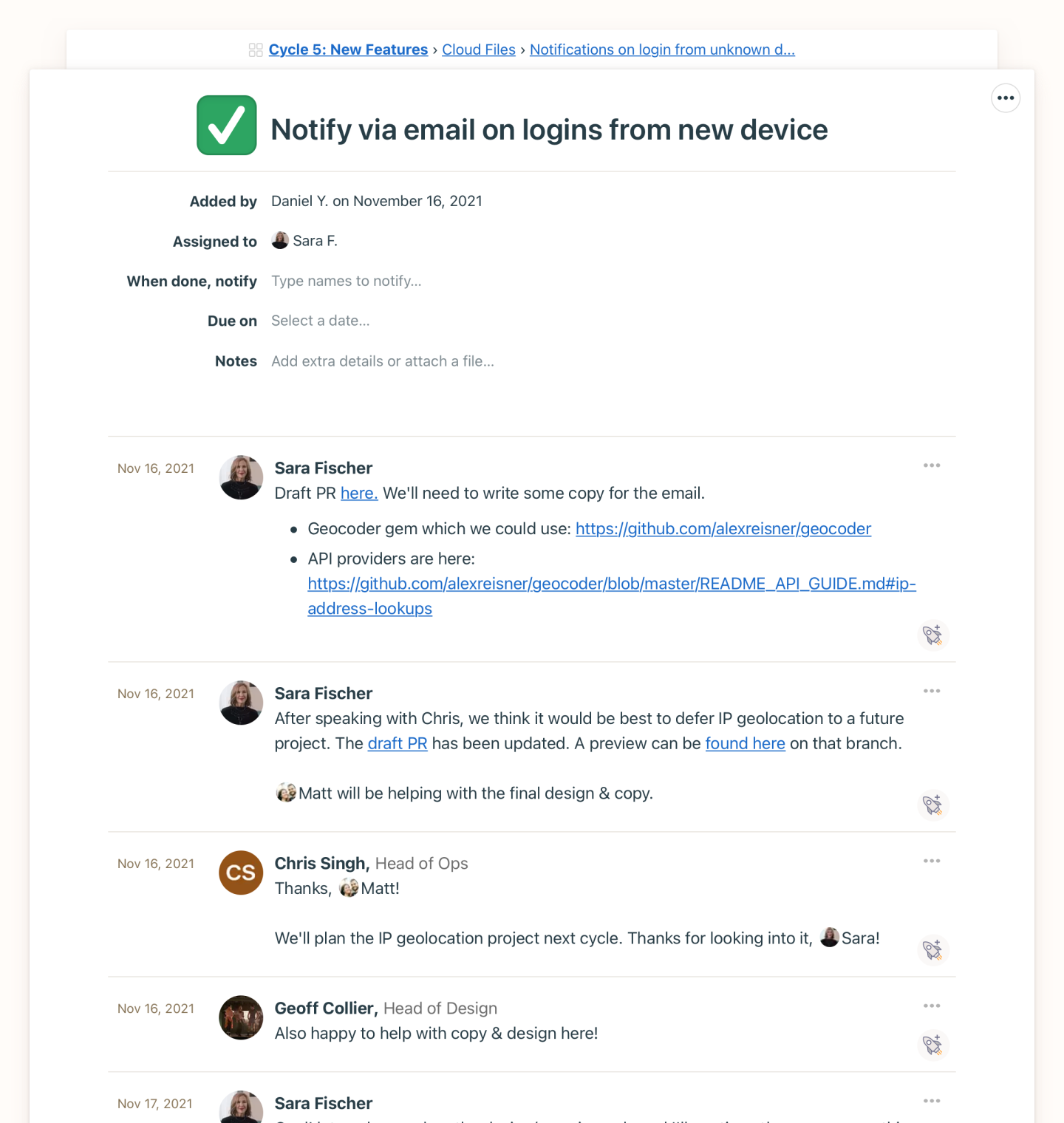Boost Sara's first comment with rocket icon

click(933, 635)
